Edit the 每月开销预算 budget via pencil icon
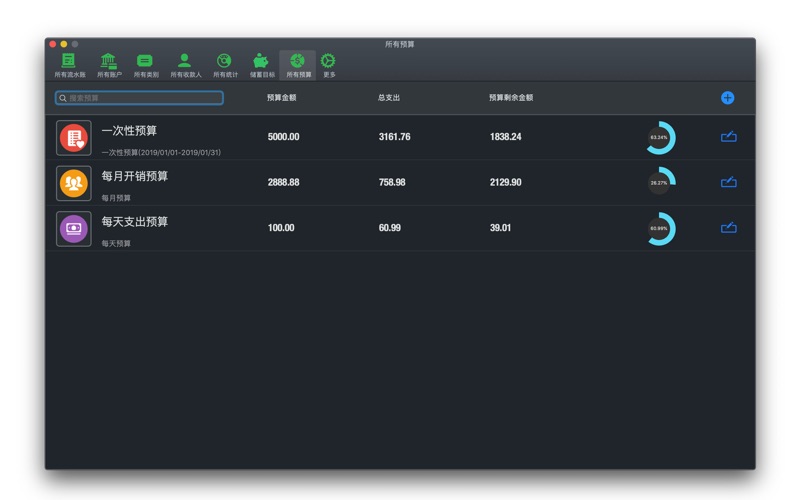The image size is (800, 500). pos(729,182)
